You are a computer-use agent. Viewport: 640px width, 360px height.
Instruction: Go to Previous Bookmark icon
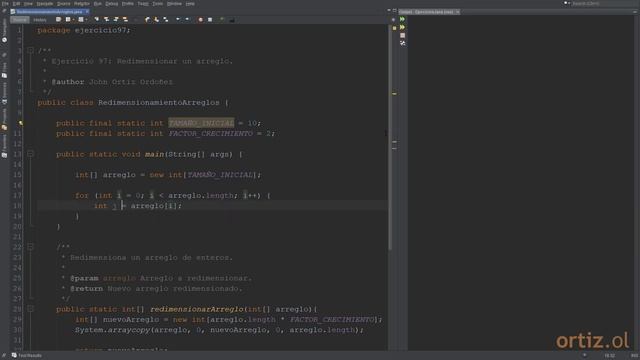[x=147, y=20]
